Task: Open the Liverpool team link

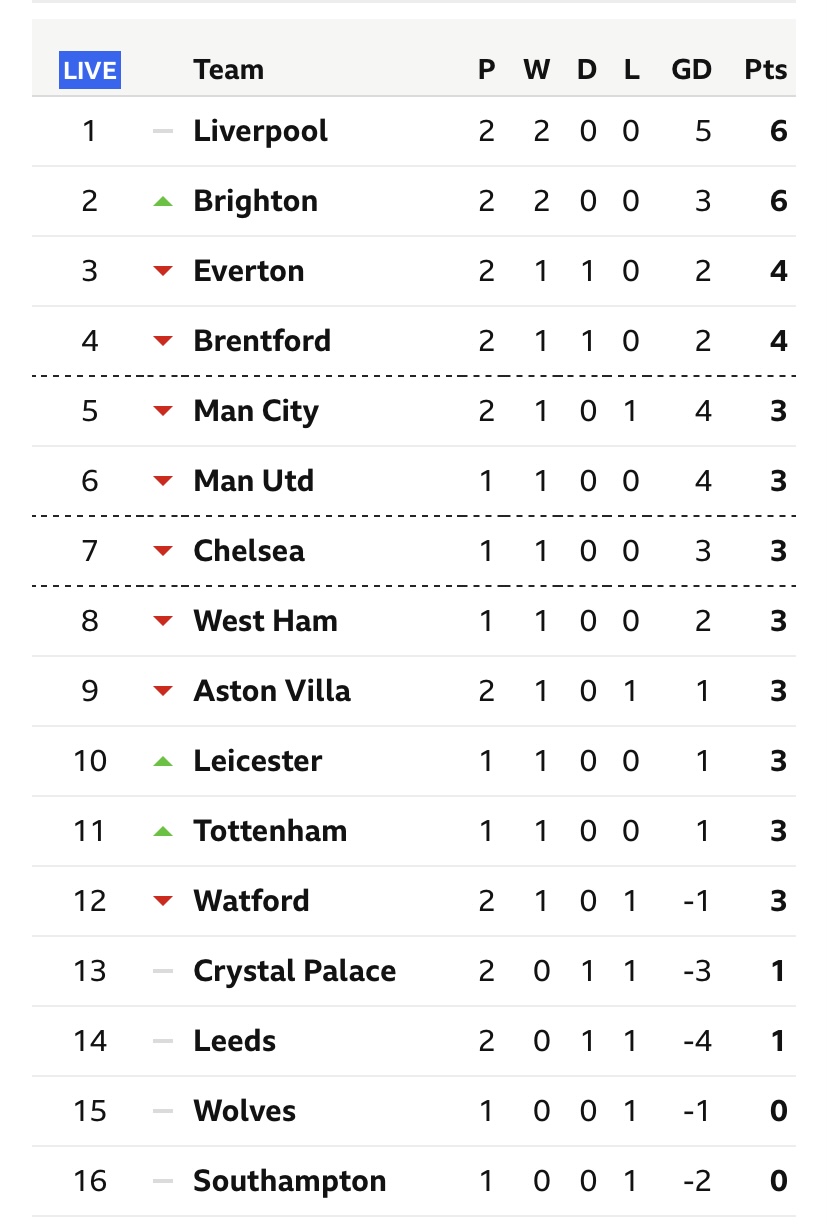Action: click(261, 131)
